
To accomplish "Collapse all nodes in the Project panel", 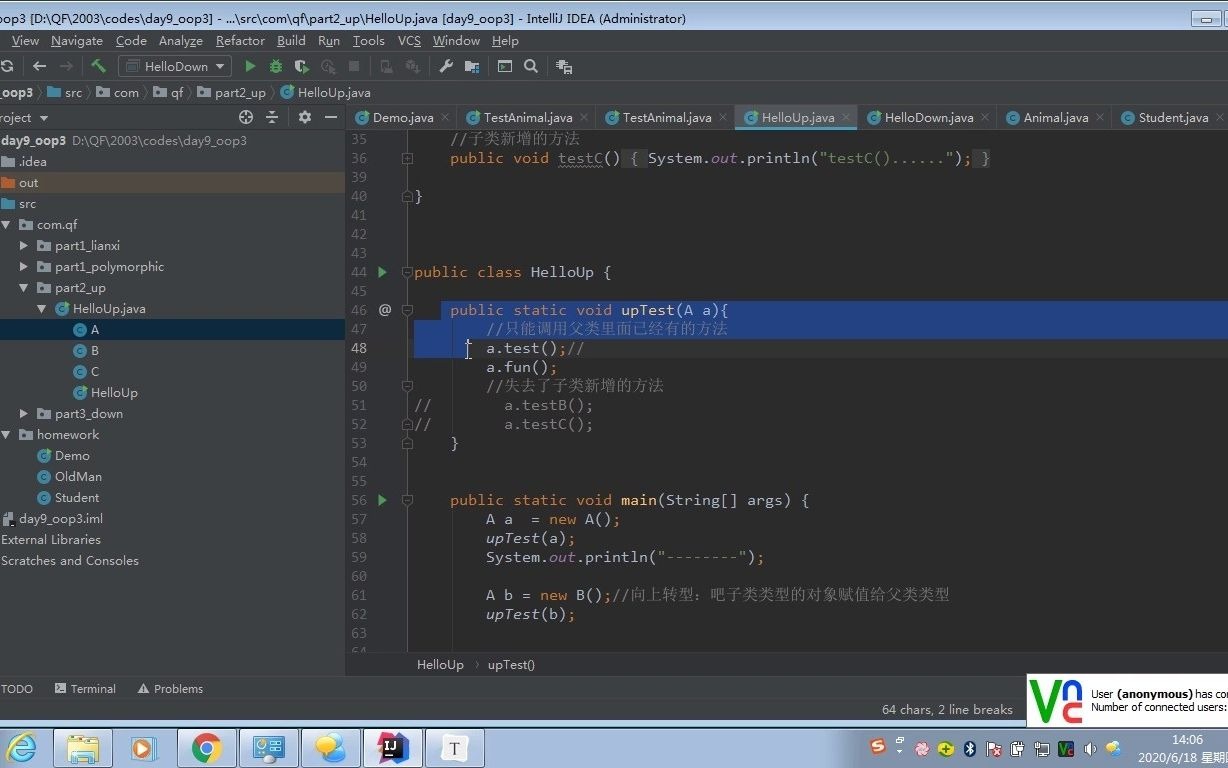I will pos(272,117).
